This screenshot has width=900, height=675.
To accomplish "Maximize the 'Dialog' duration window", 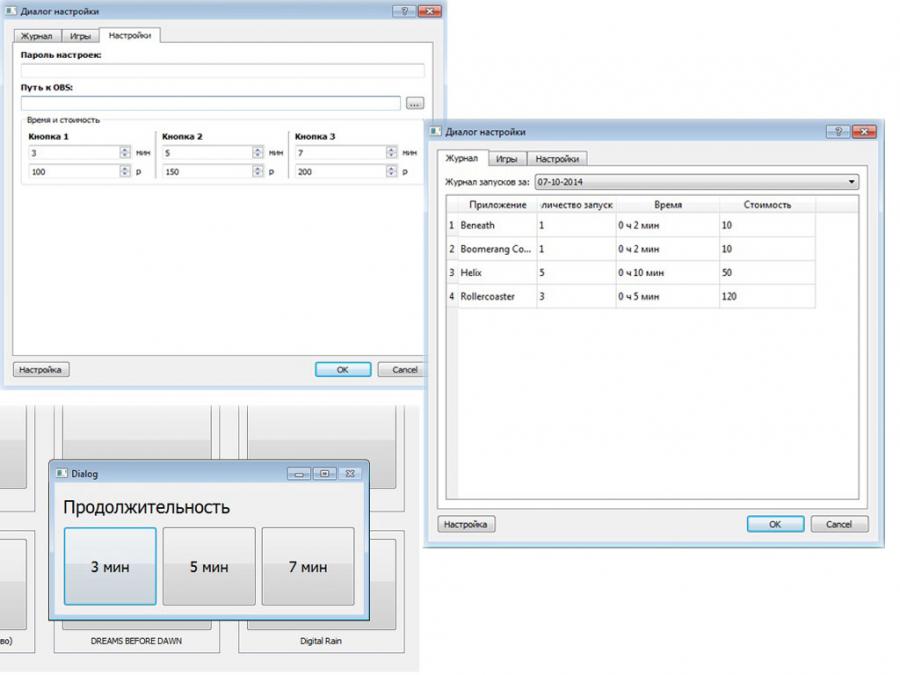I will 324,473.
